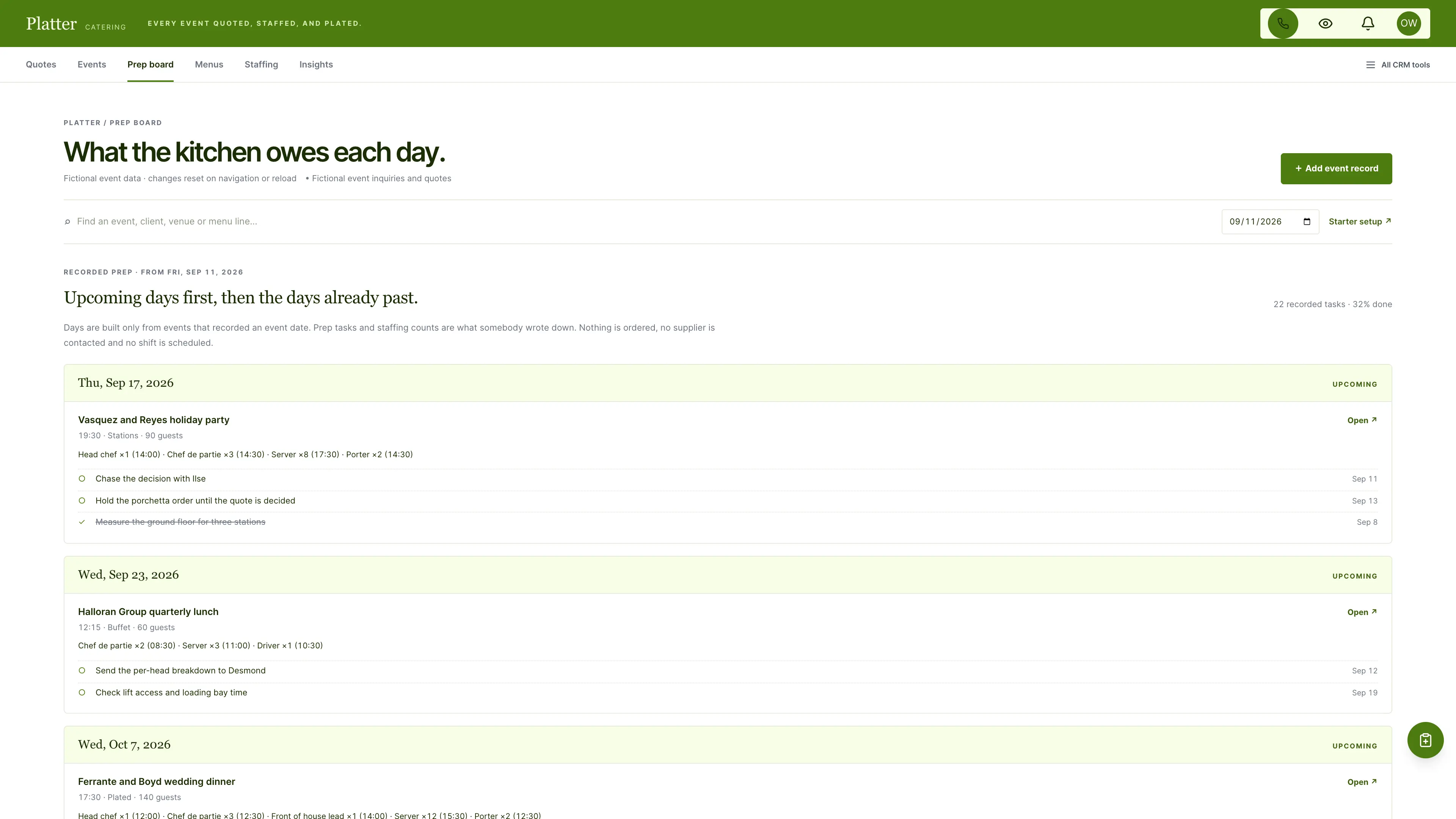Open Vasquez and Reyes holiday party event

click(1362, 420)
